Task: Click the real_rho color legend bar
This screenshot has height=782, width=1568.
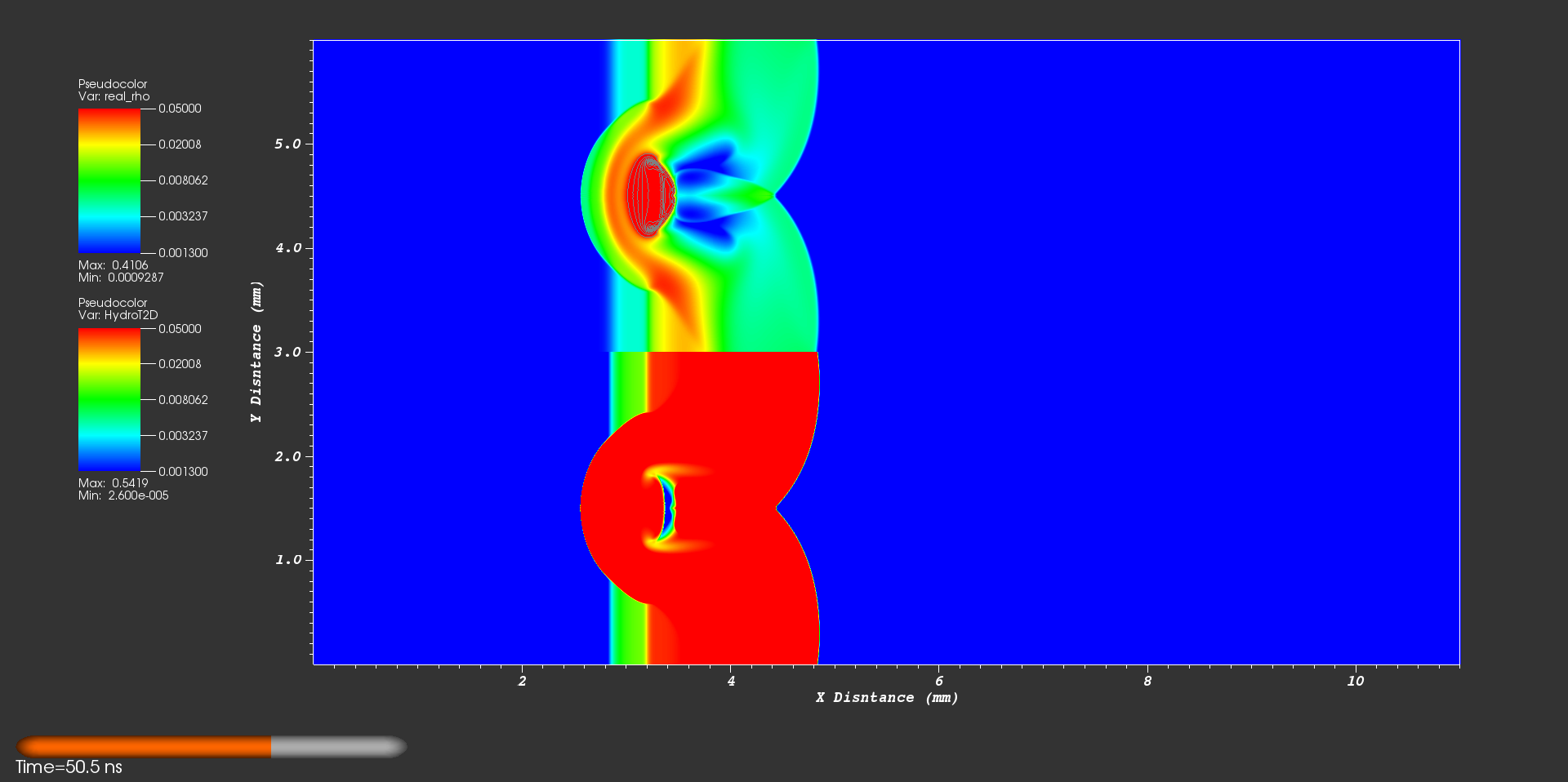Action: pos(109,180)
